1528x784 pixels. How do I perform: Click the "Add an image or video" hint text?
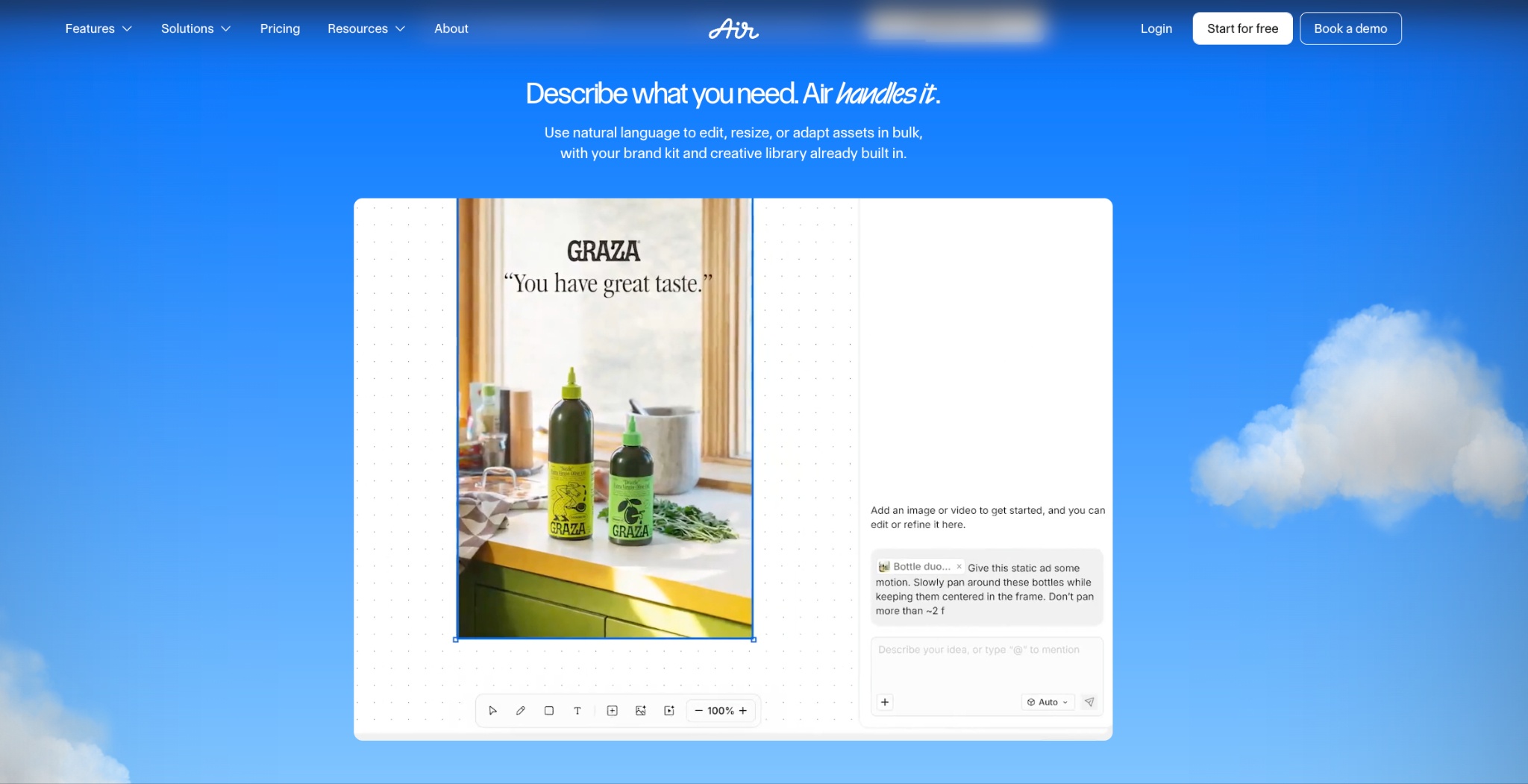(988, 518)
